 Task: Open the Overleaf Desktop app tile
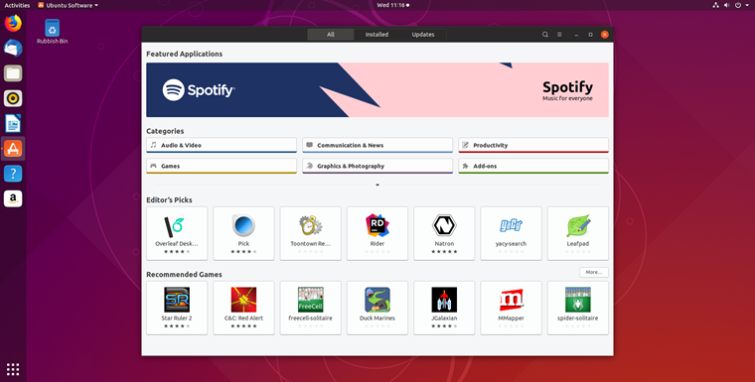pos(177,234)
